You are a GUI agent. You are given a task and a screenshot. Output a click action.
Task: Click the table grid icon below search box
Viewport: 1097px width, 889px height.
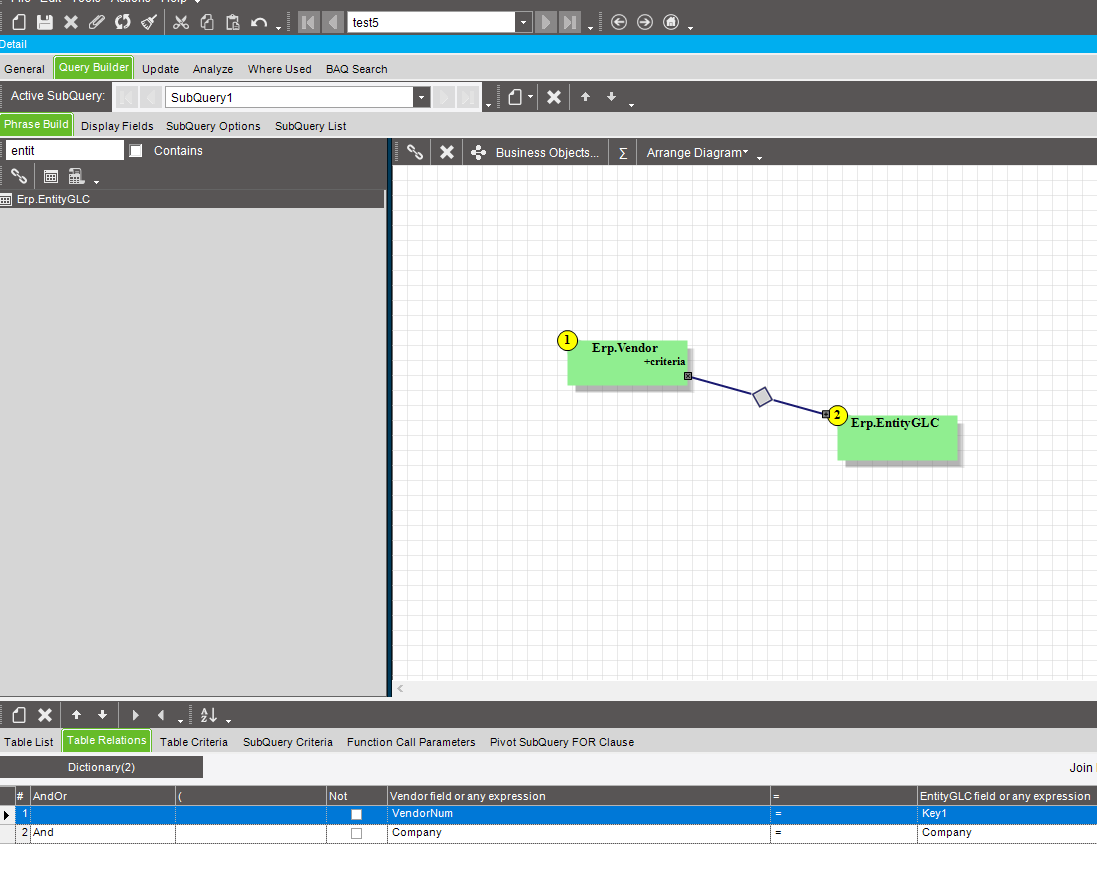[51, 176]
